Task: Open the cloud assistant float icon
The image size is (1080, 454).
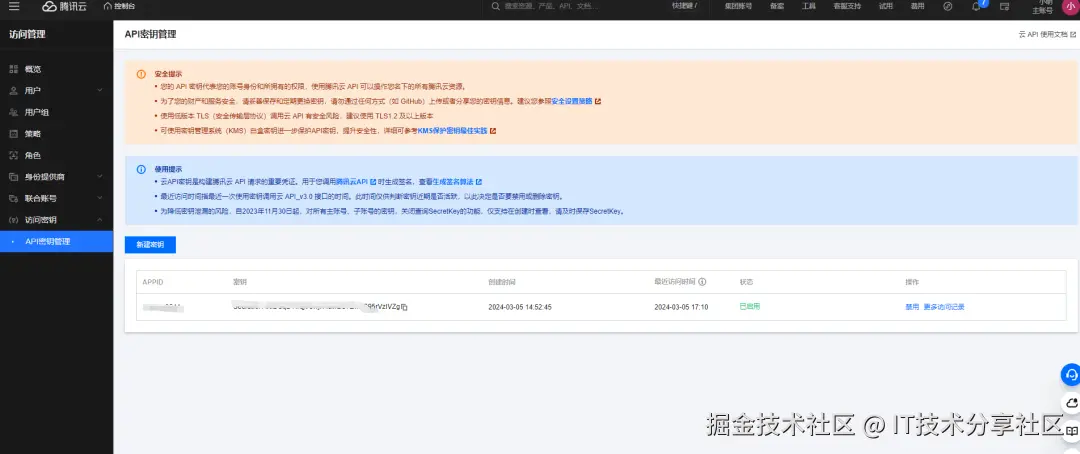Action: [1071, 403]
